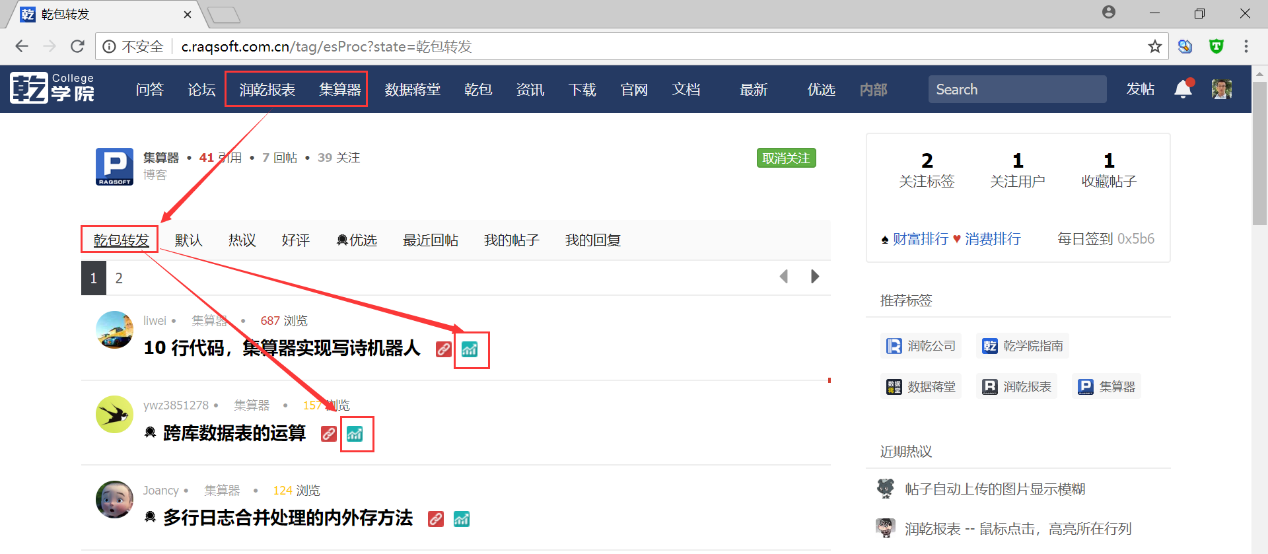Select the 优选 filter tab

click(x=356, y=240)
